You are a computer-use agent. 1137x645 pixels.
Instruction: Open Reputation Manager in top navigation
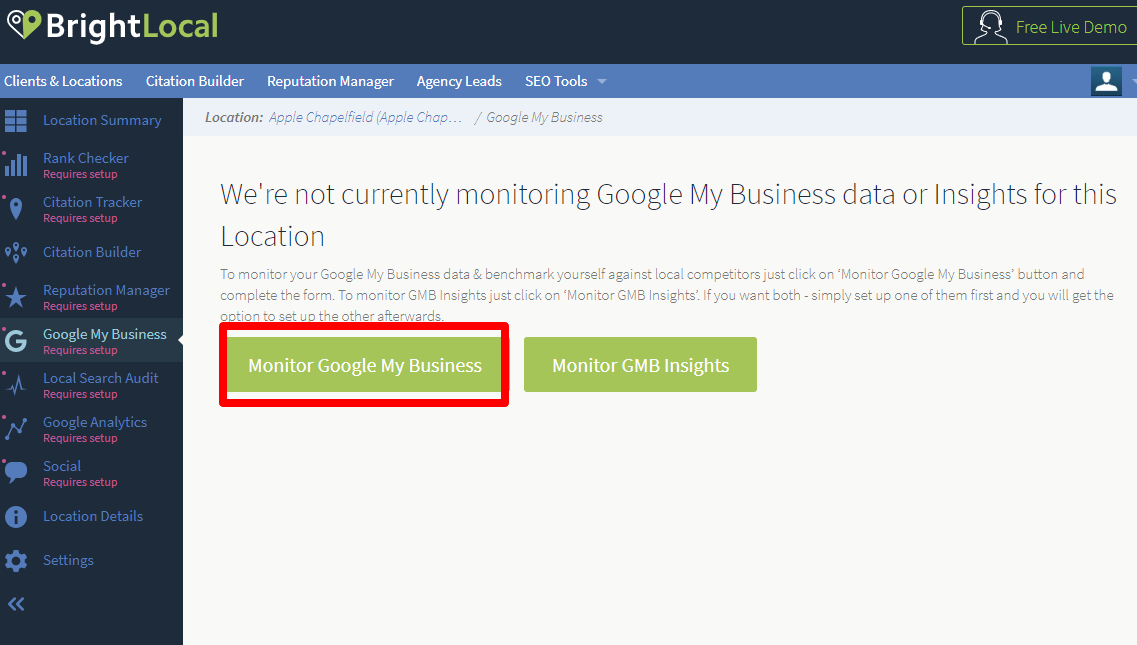point(331,81)
